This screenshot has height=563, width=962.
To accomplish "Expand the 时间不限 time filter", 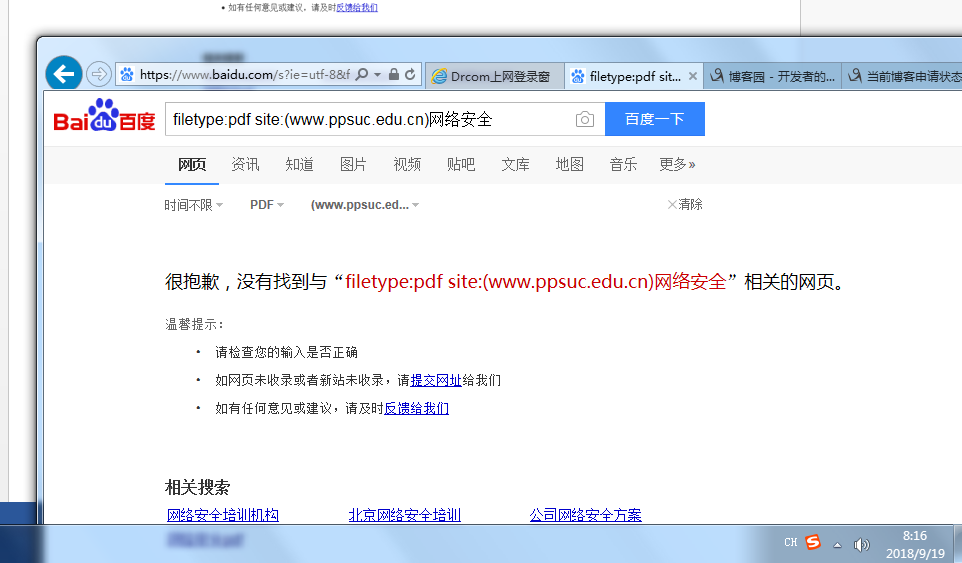I will (193, 205).
